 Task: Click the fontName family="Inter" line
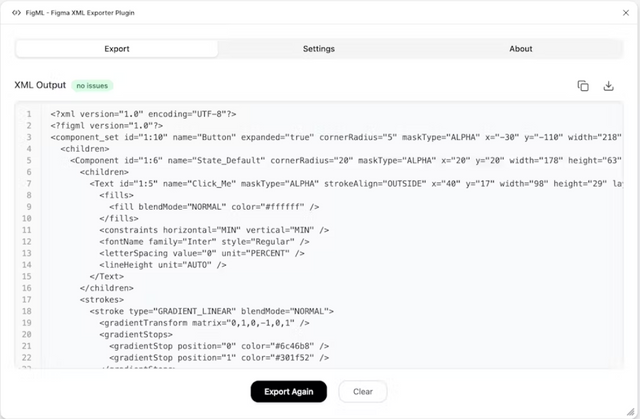point(204,242)
